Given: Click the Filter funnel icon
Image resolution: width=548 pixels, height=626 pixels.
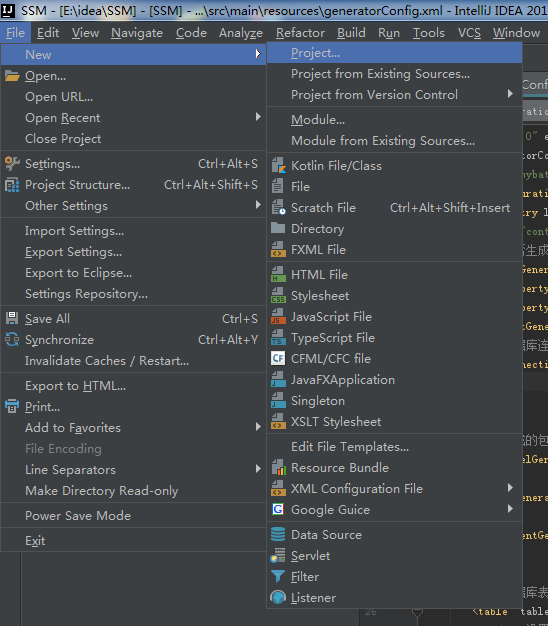Looking at the screenshot, I should (x=278, y=576).
